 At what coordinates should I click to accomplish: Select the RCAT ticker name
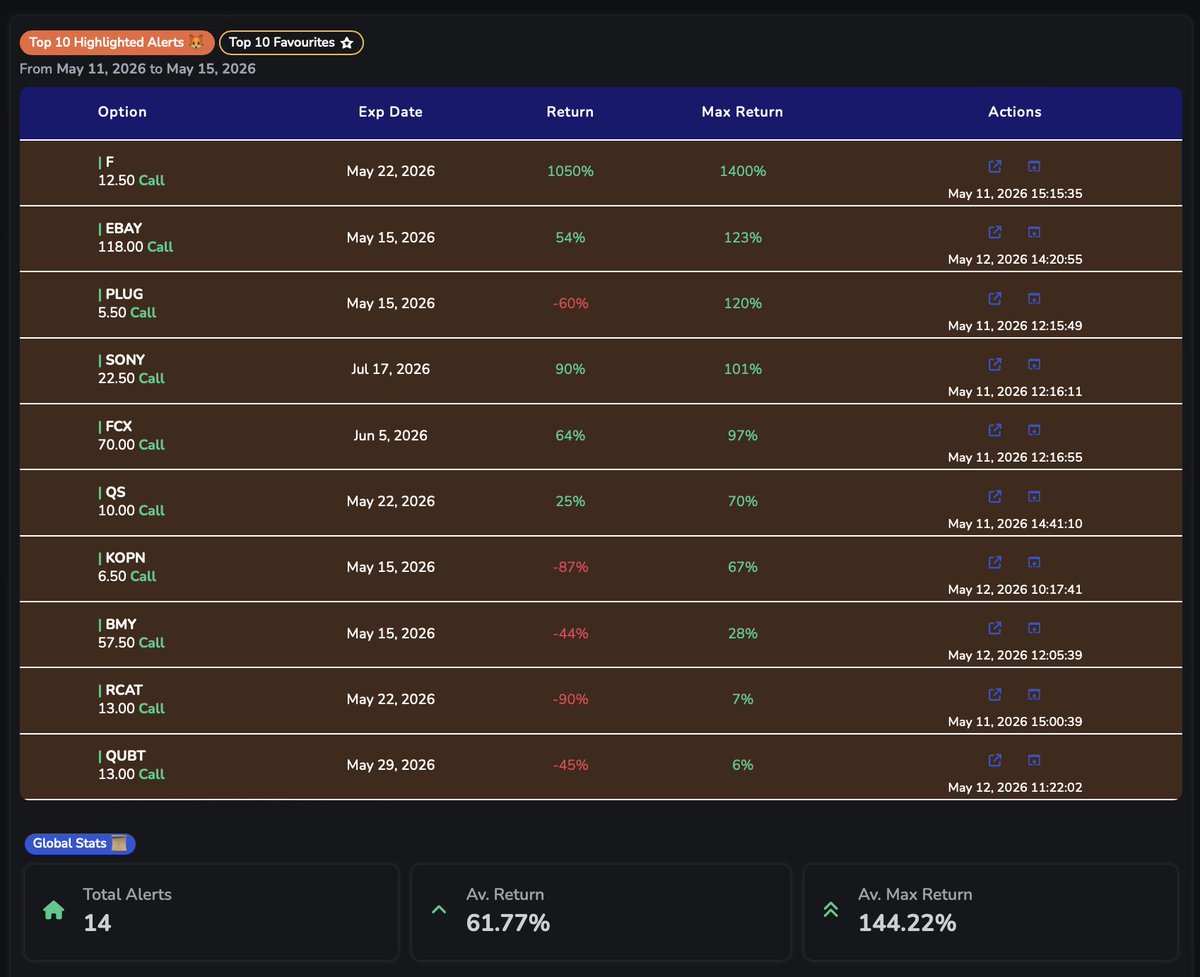pos(124,690)
